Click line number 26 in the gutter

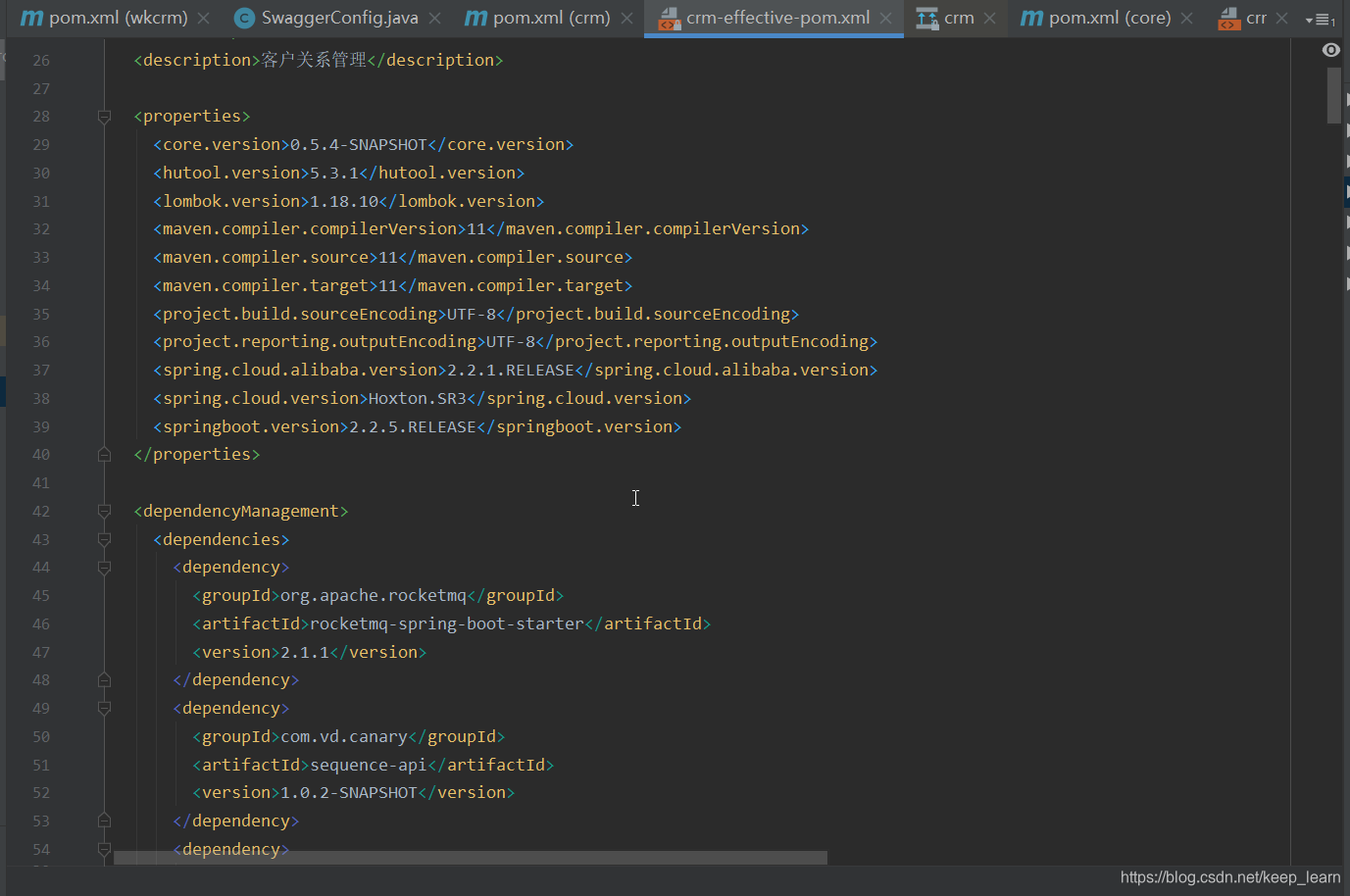[41, 61]
